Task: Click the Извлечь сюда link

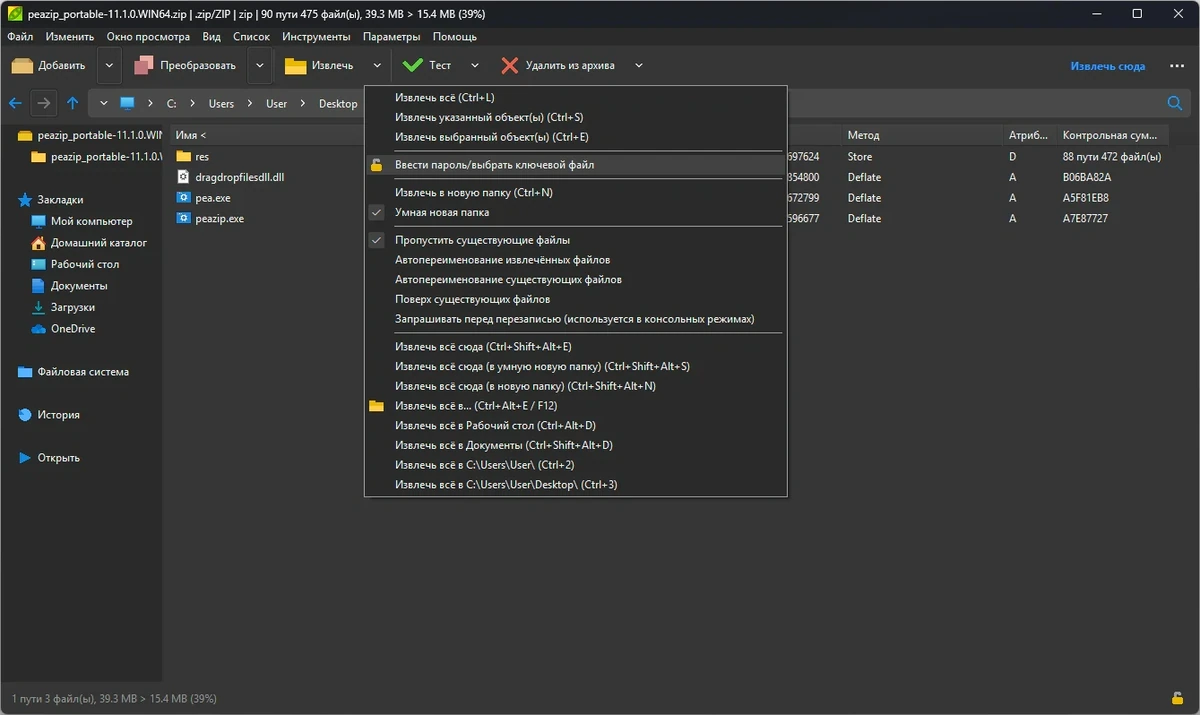Action: [1108, 66]
